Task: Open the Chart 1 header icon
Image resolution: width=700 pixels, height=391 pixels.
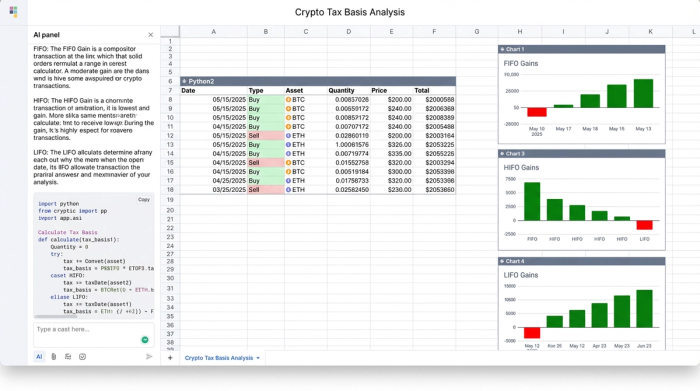Action: click(502, 49)
